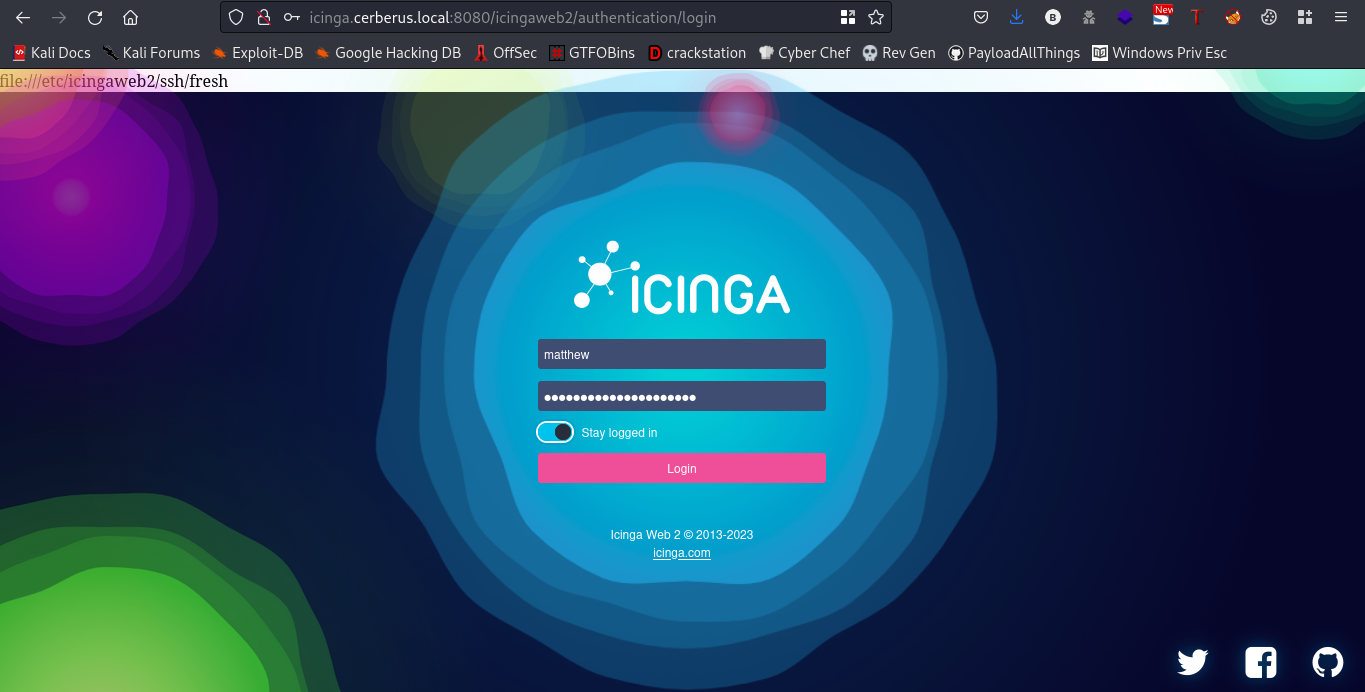Click the key saved-login icon in URL bar

291,17
